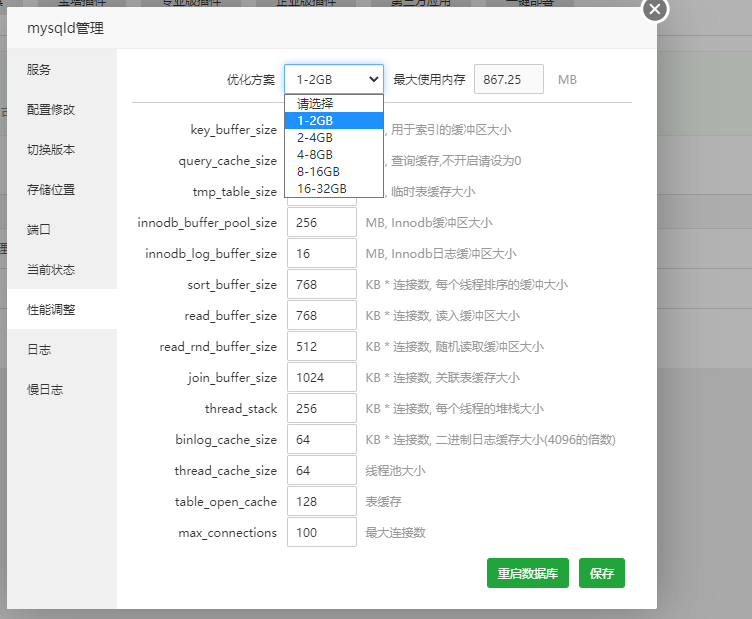Select the 性能调整 sidebar tab
This screenshot has height=619, width=752.
pyautogui.click(x=62, y=309)
